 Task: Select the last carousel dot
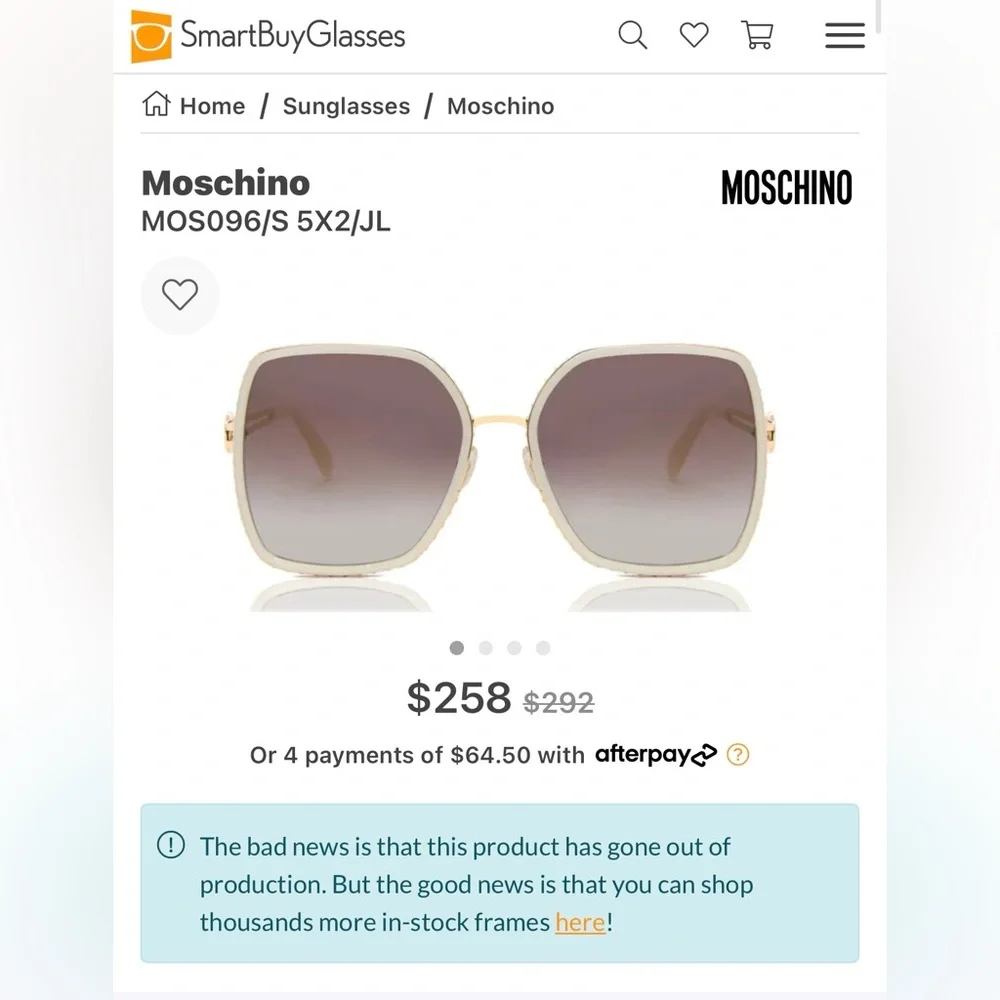pyautogui.click(x=542, y=648)
